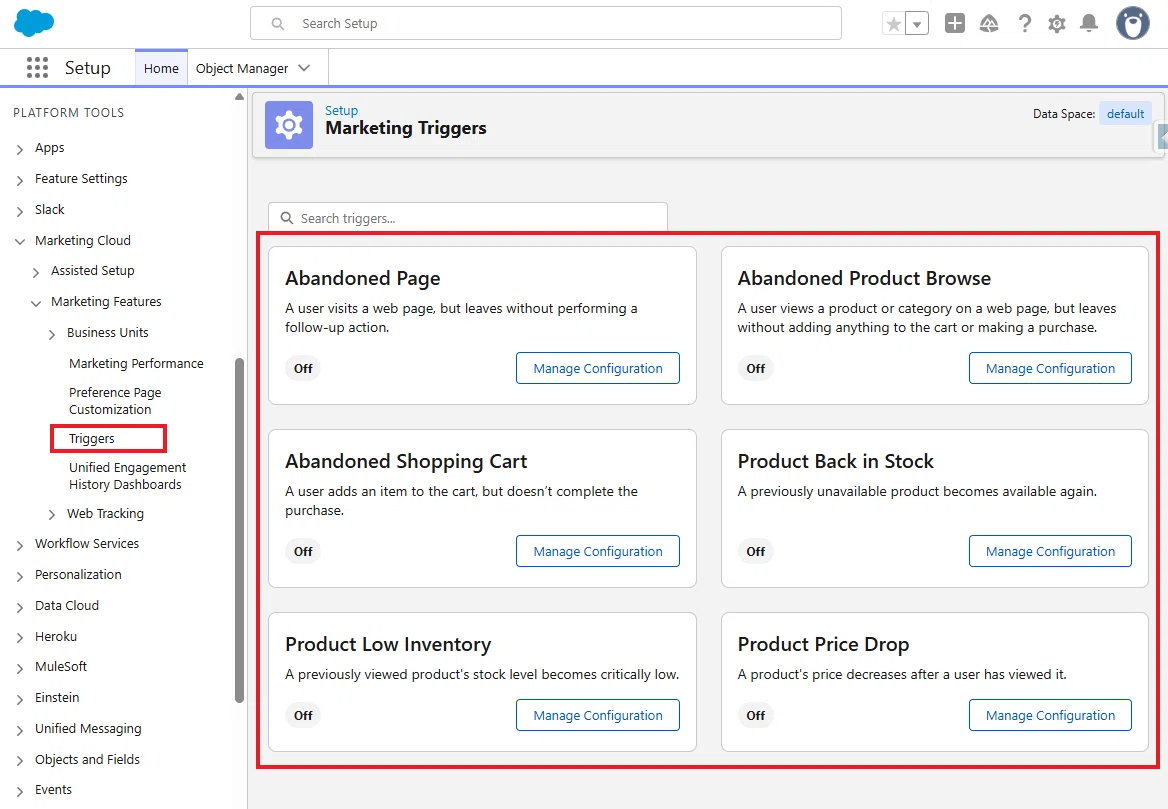1168x809 pixels.
Task: Click the Abandoned Shopping Cart heading
Action: pos(406,461)
